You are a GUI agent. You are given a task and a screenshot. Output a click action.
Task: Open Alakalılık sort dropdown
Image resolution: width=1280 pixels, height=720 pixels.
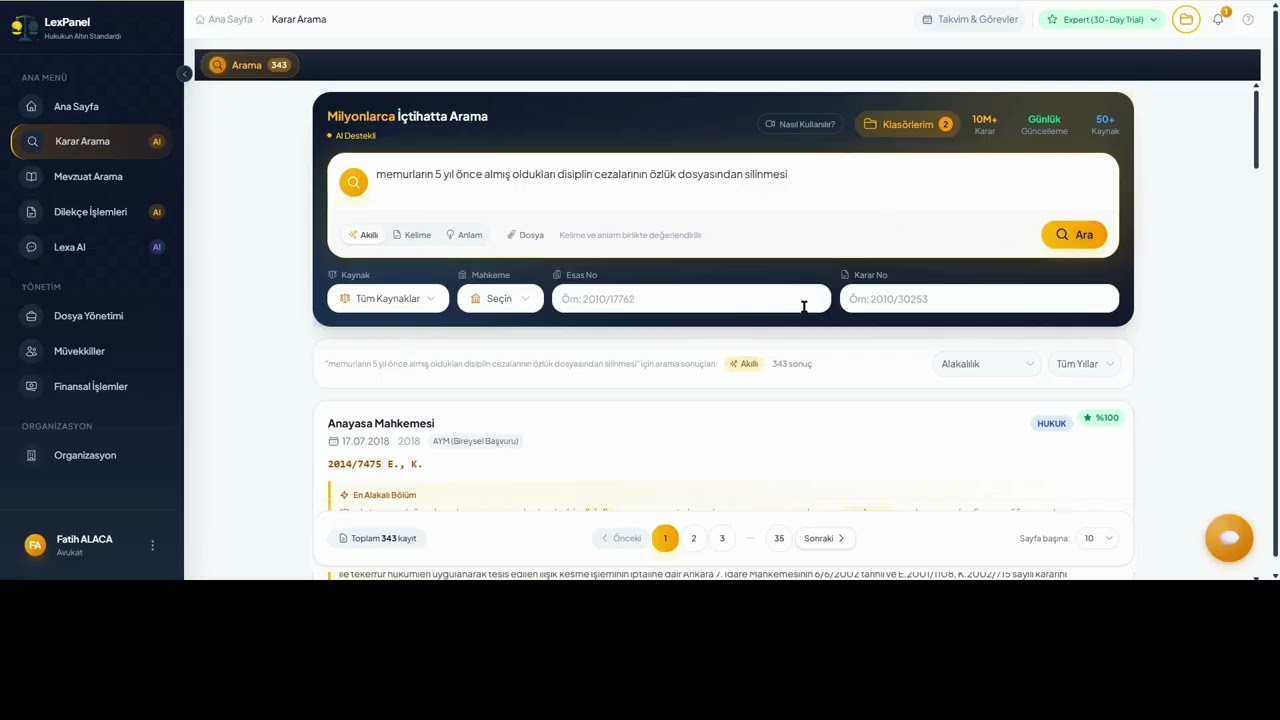(x=987, y=364)
